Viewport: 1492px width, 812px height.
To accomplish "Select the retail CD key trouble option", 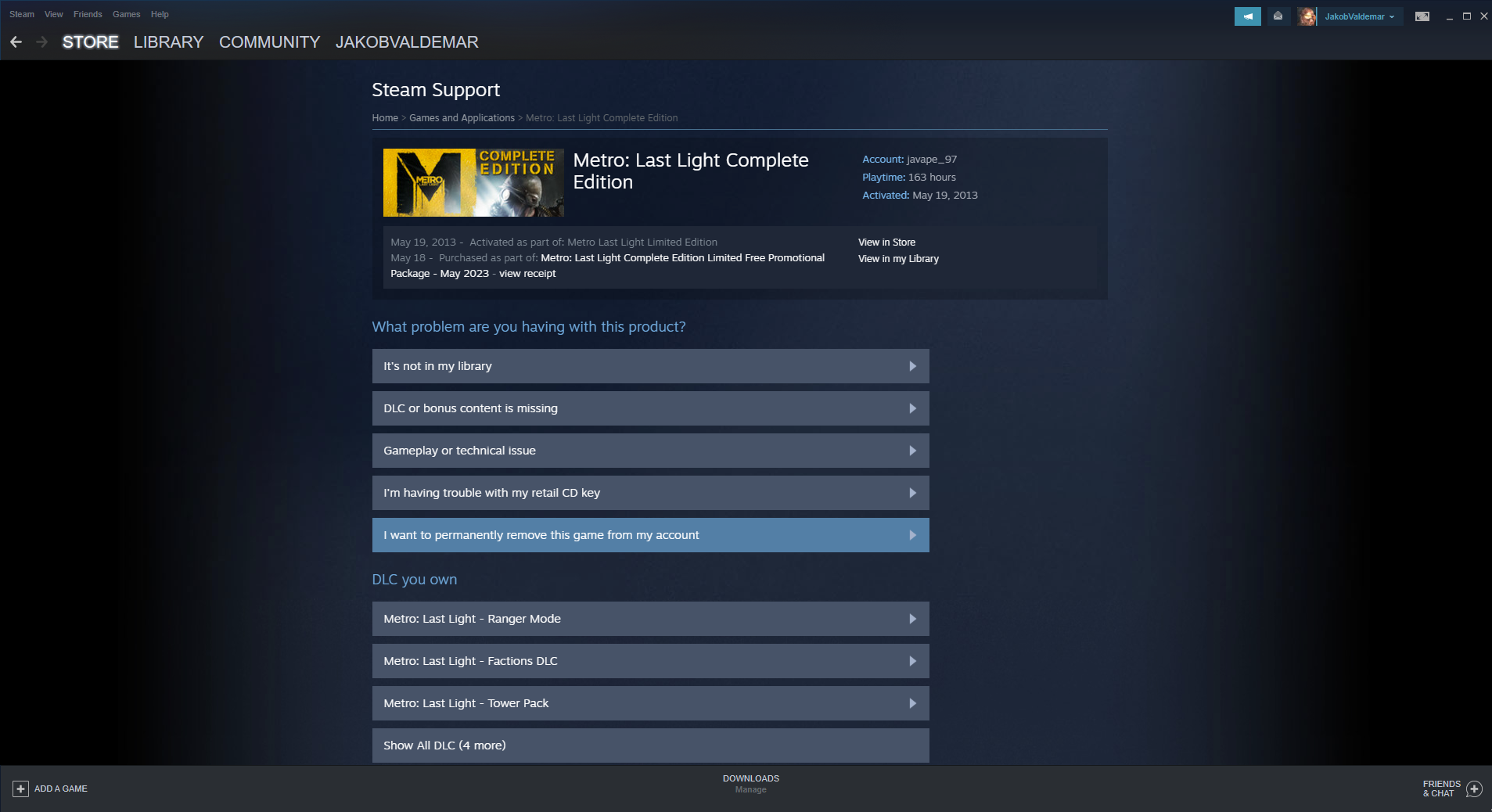I will 651,493.
